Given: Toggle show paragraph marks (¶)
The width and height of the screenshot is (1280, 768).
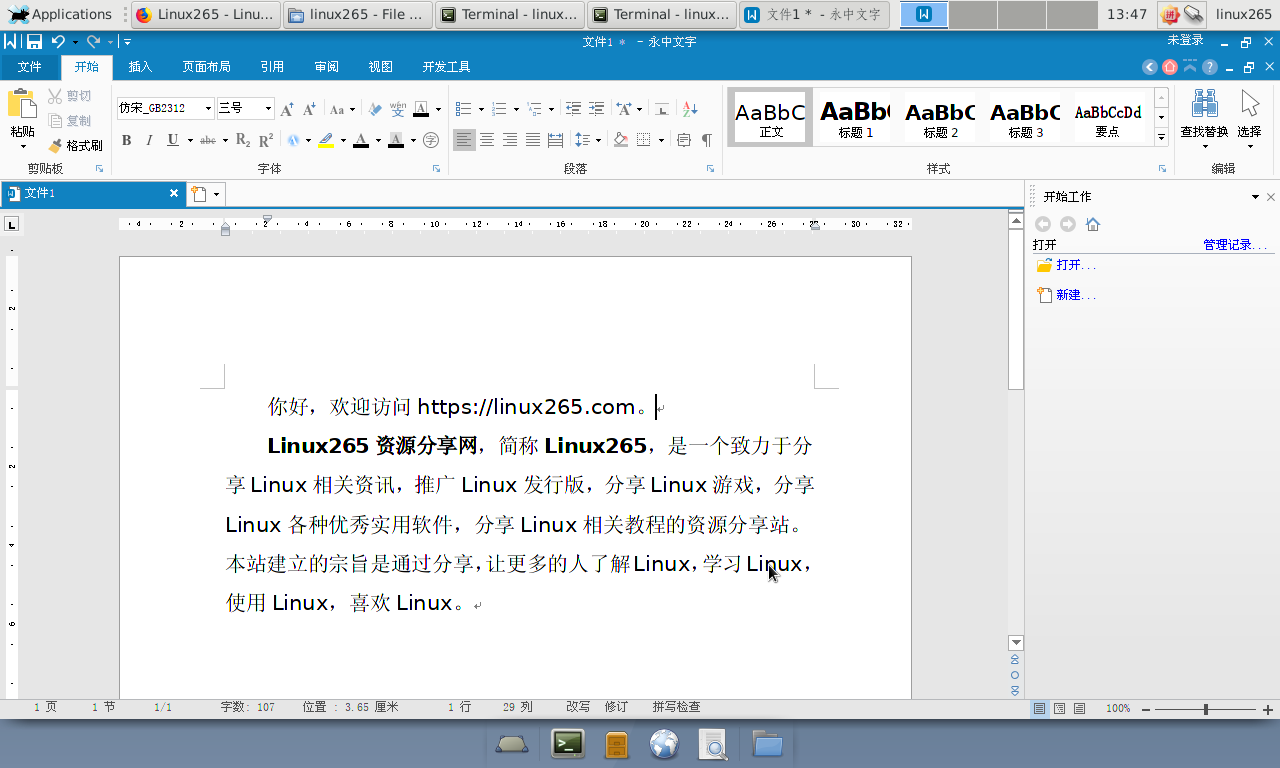Looking at the screenshot, I should point(707,140).
